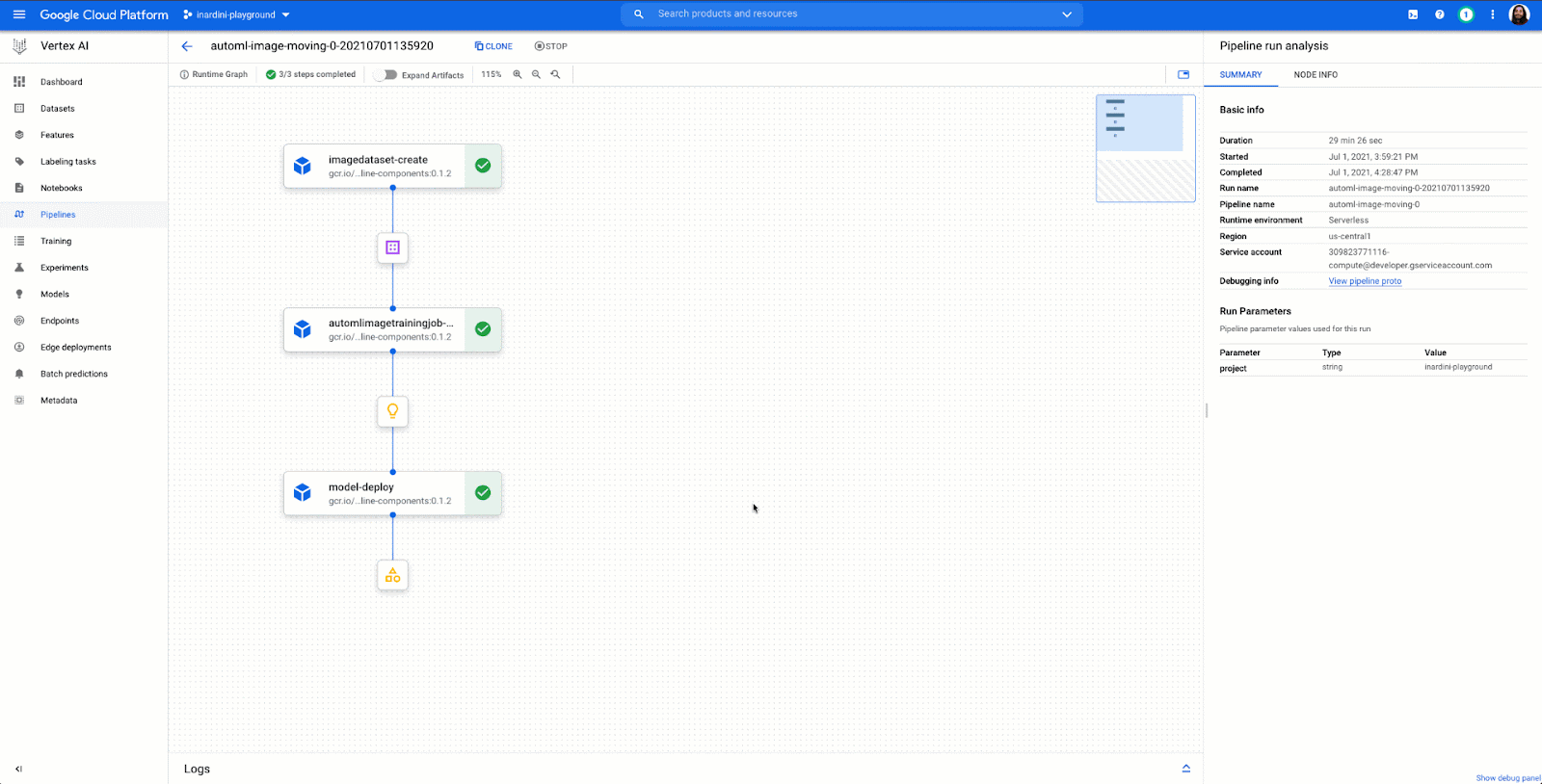This screenshot has height=784, width=1542.
Task: Open the inardini-playground project dropdown
Action: tap(237, 14)
